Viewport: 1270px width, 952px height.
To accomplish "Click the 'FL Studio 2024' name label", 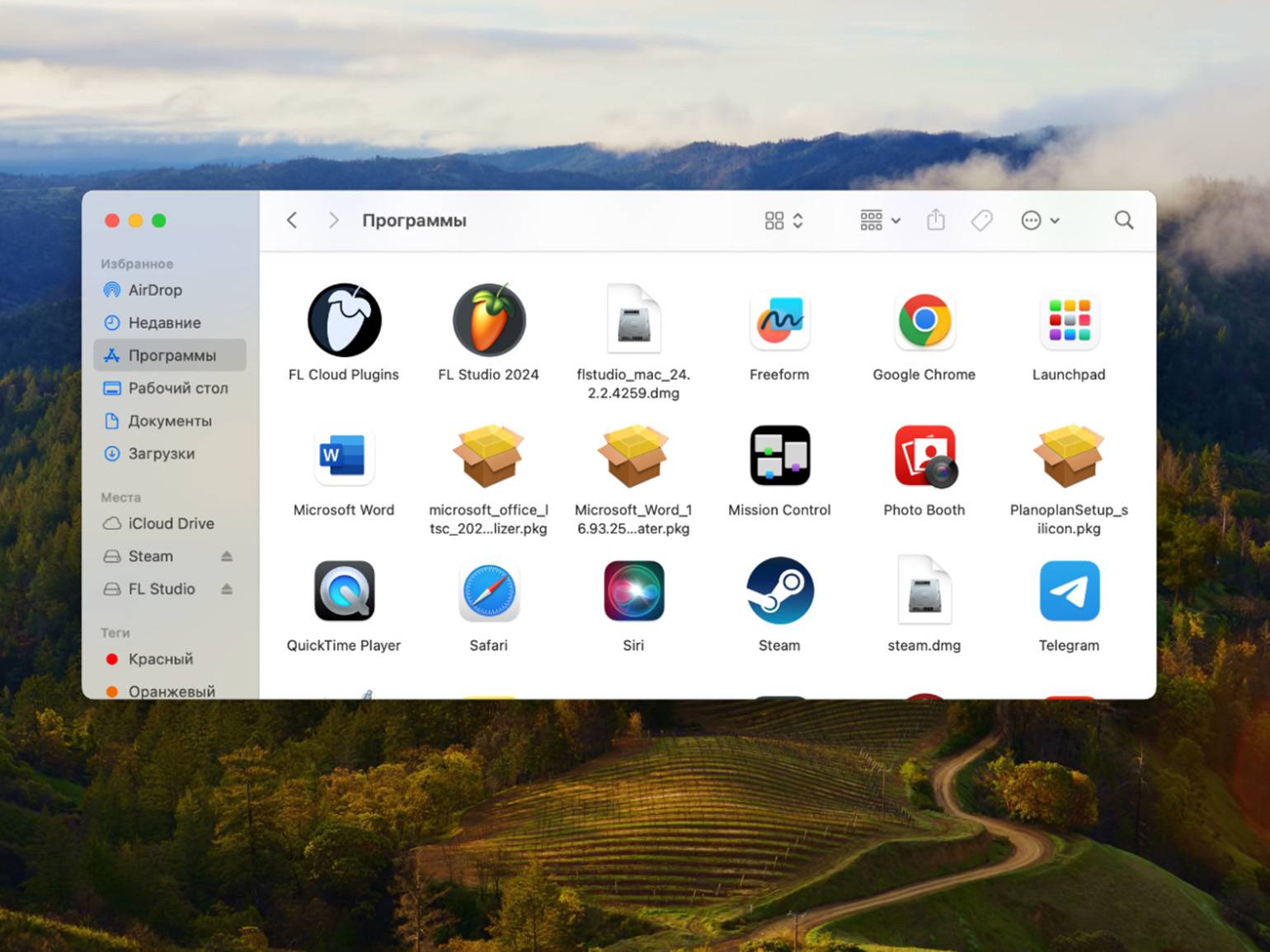I will coord(489,374).
